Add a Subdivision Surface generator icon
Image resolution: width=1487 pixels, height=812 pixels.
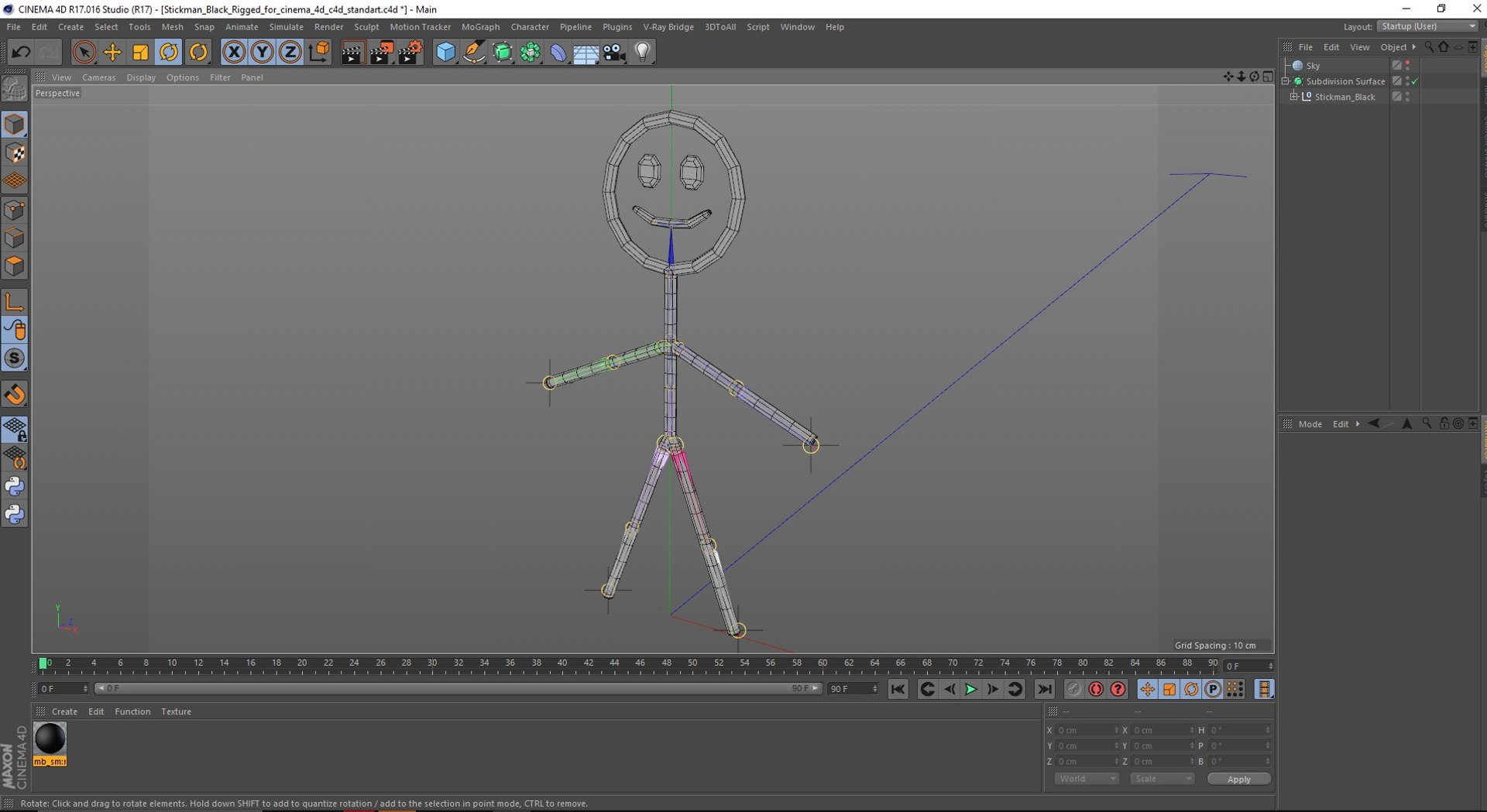tap(502, 53)
